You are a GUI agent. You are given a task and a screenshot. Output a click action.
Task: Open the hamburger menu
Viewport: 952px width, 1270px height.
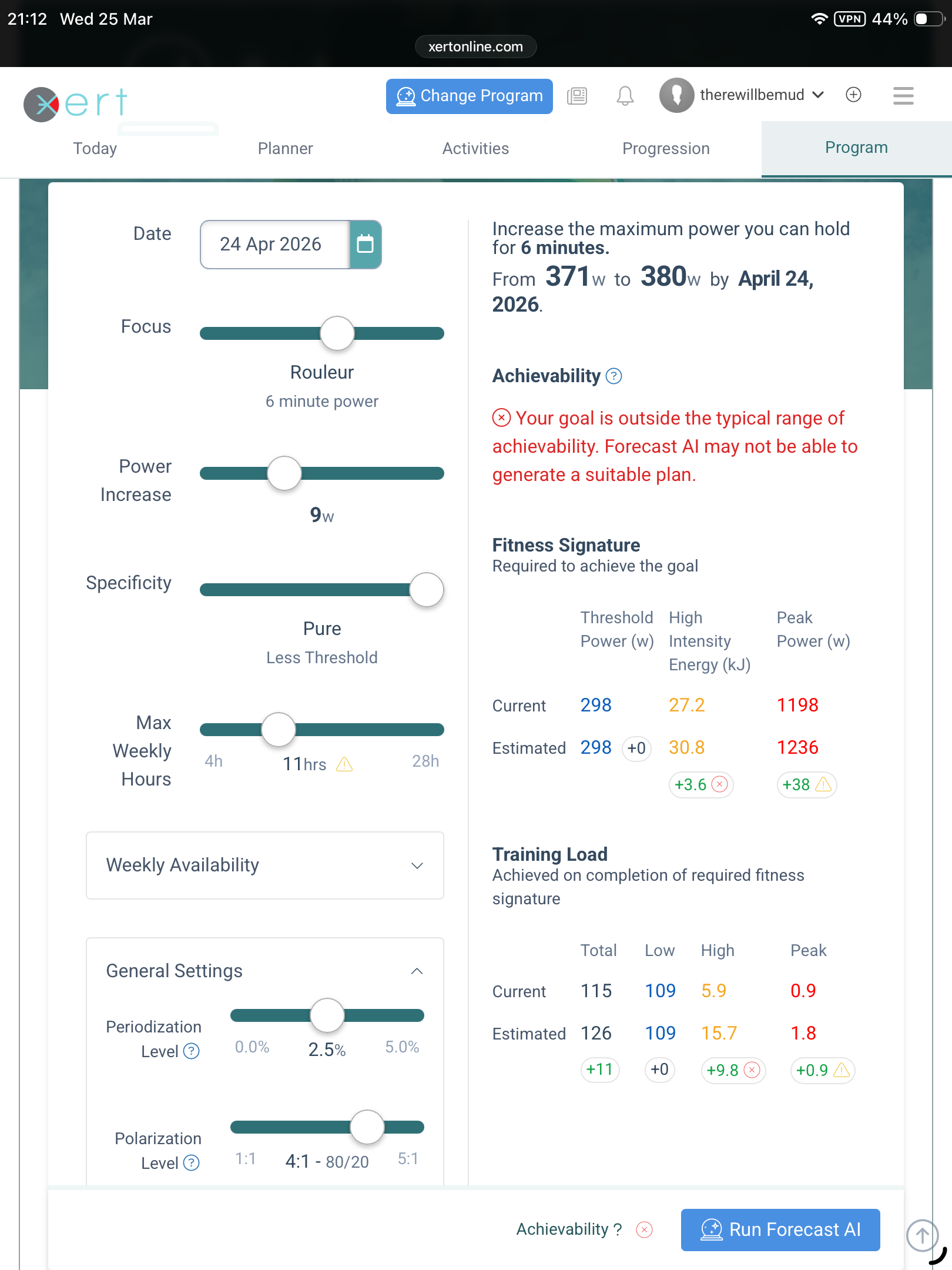903,95
